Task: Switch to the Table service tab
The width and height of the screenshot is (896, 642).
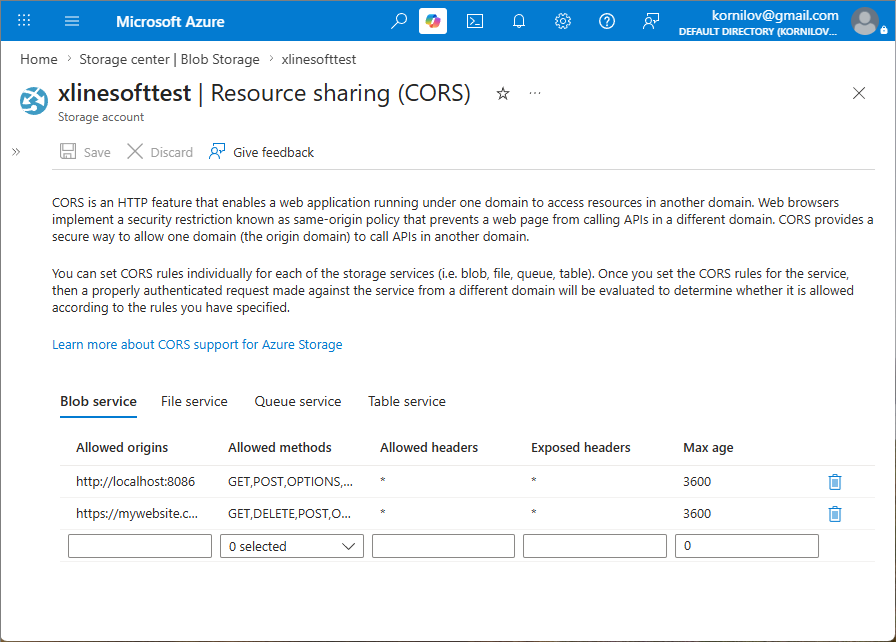Action: click(x=407, y=402)
